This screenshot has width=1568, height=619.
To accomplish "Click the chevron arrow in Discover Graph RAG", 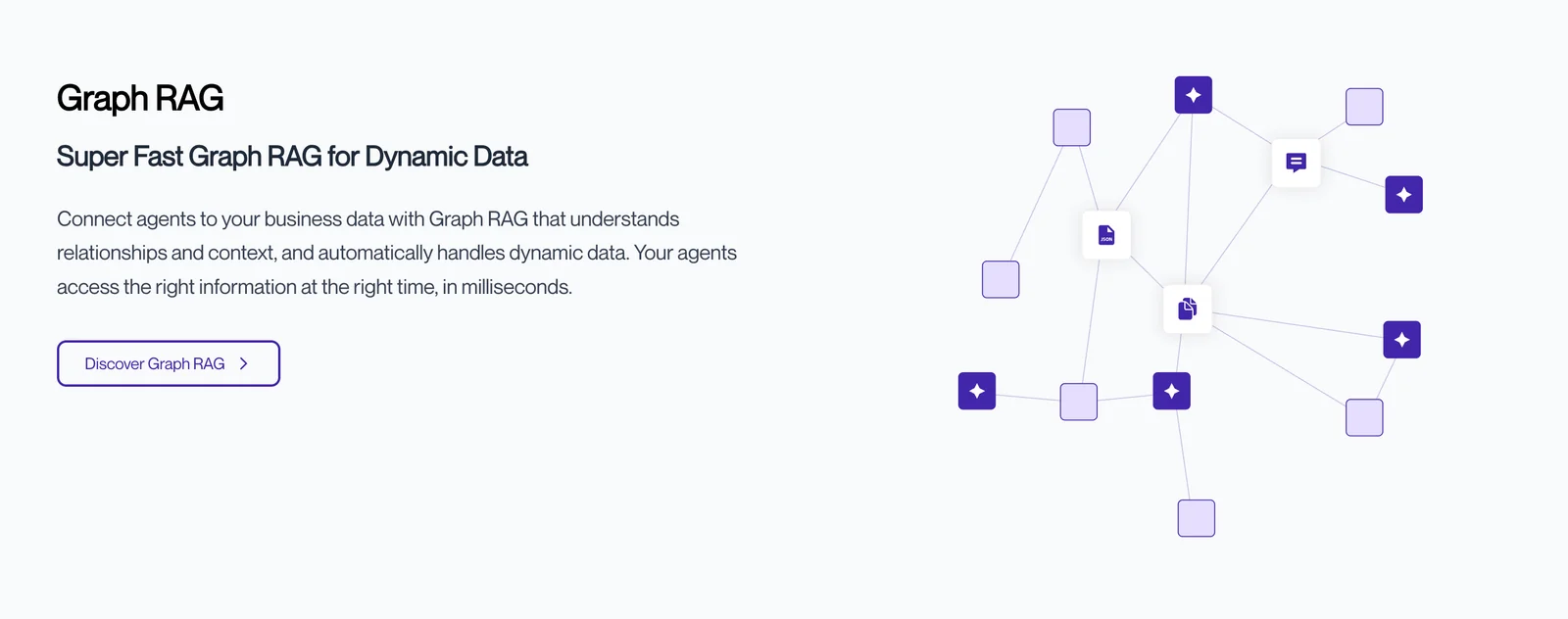I will pos(244,363).
